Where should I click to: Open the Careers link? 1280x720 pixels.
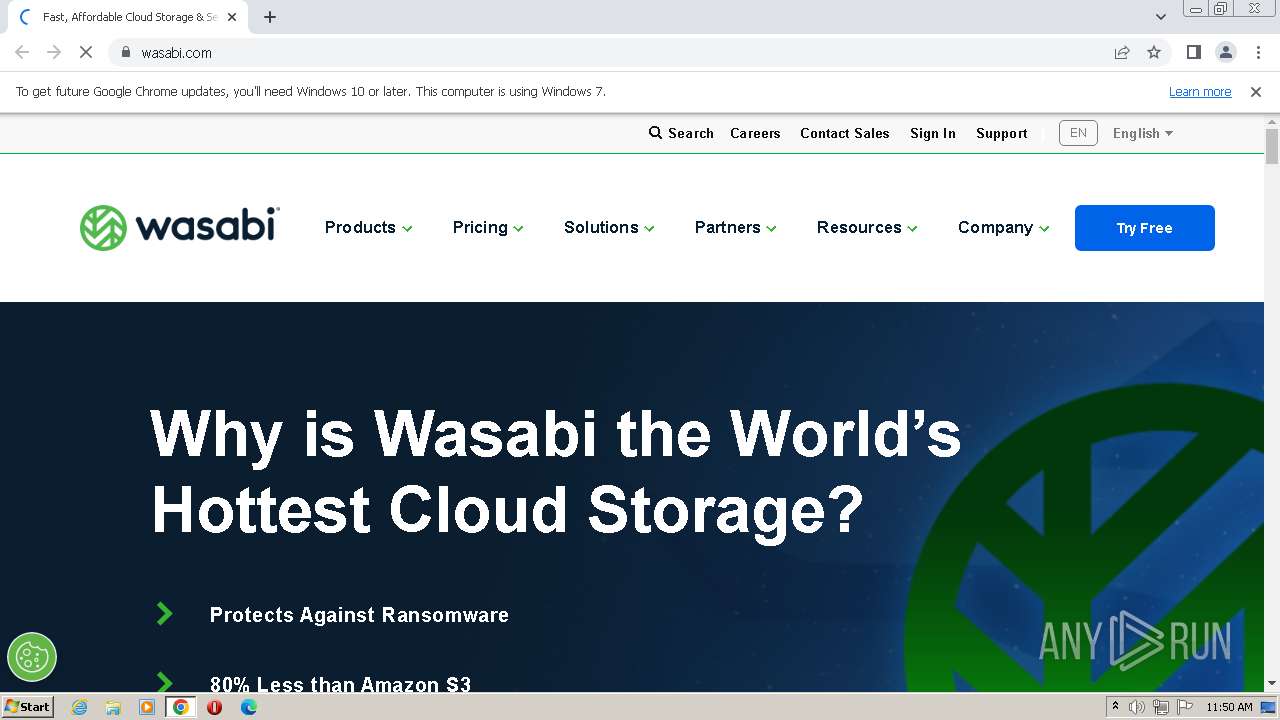755,133
